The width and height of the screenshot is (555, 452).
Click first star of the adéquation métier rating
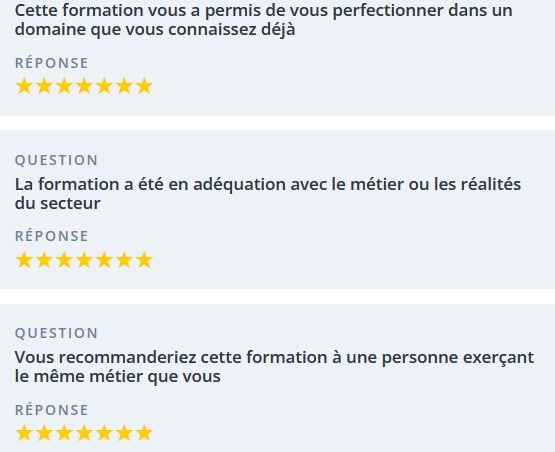tap(24, 260)
